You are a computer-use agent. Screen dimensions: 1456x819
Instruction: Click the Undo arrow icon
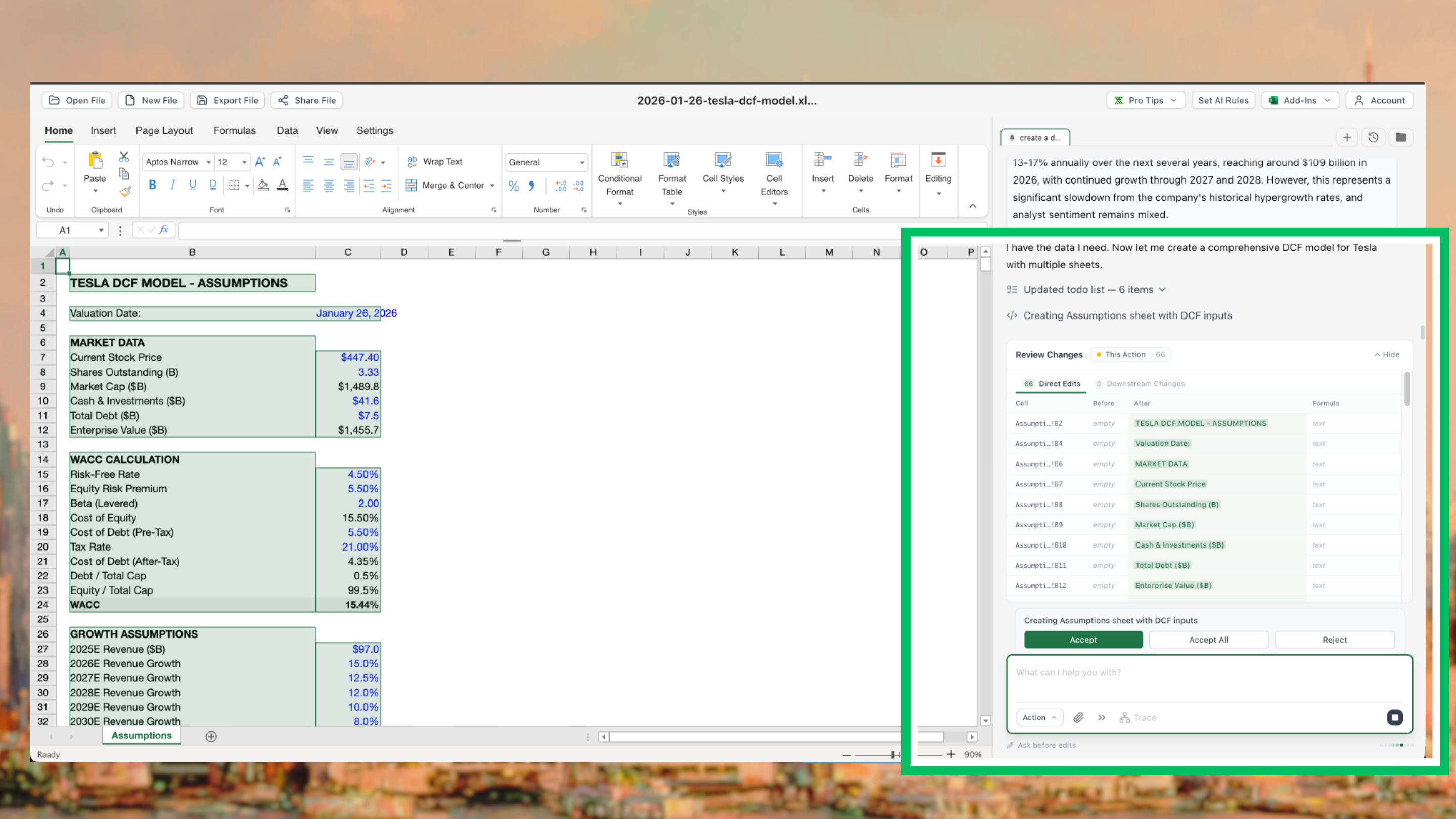tap(48, 162)
